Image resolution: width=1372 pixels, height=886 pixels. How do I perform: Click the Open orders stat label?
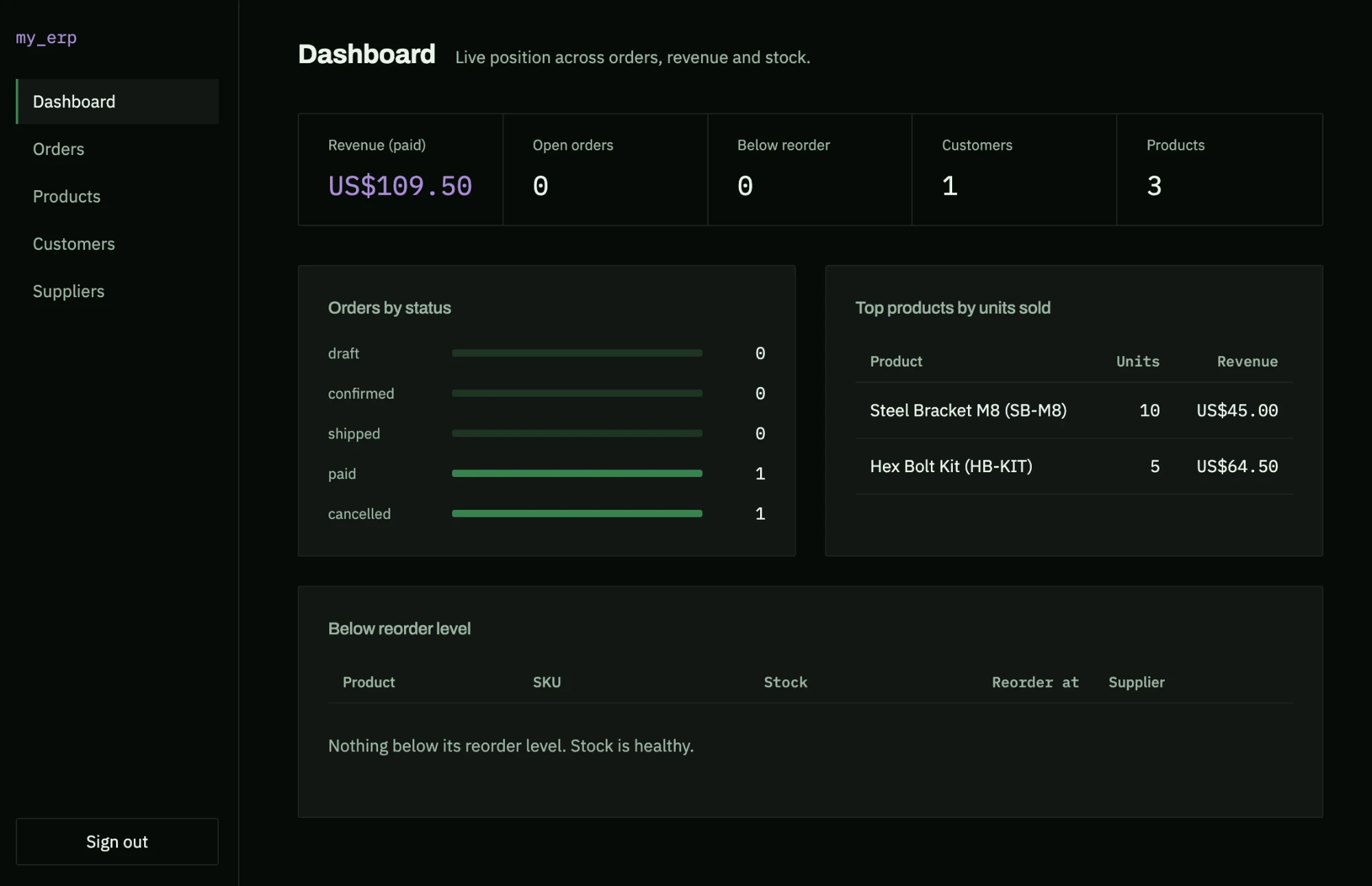[573, 145]
